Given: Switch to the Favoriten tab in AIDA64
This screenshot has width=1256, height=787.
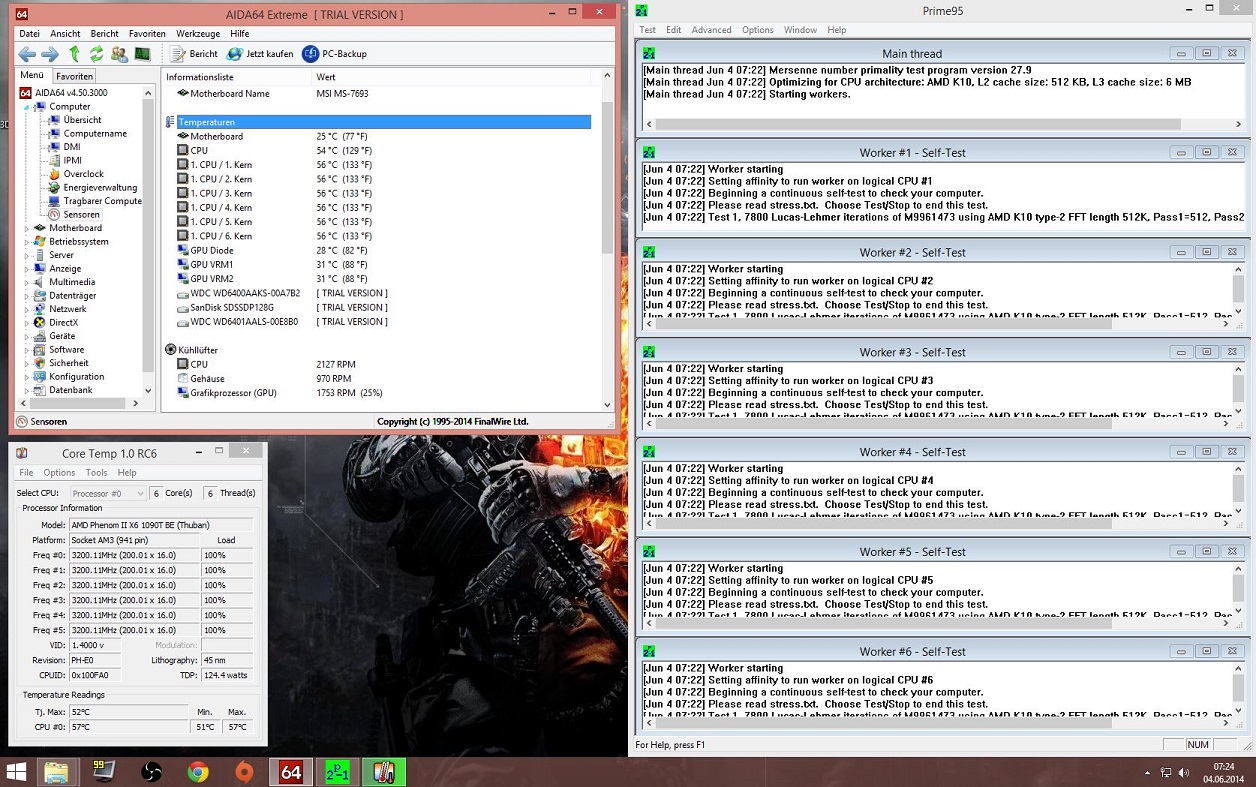Looking at the screenshot, I should click(x=75, y=76).
